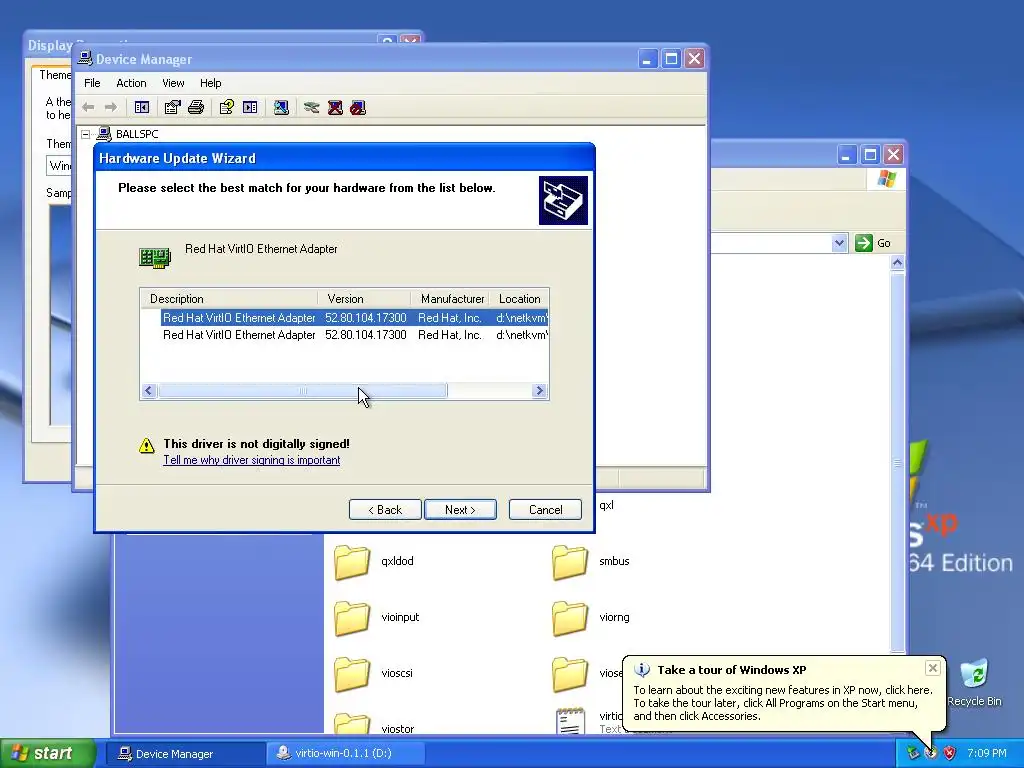Screen dimensions: 1024x768
Task: Open the View menu in Device Manager
Action: click(x=173, y=83)
